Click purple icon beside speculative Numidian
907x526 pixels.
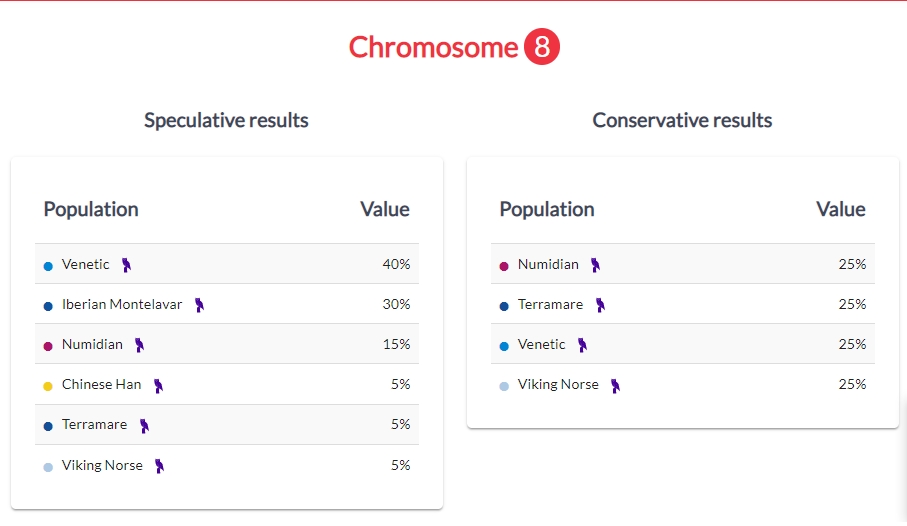(x=139, y=345)
